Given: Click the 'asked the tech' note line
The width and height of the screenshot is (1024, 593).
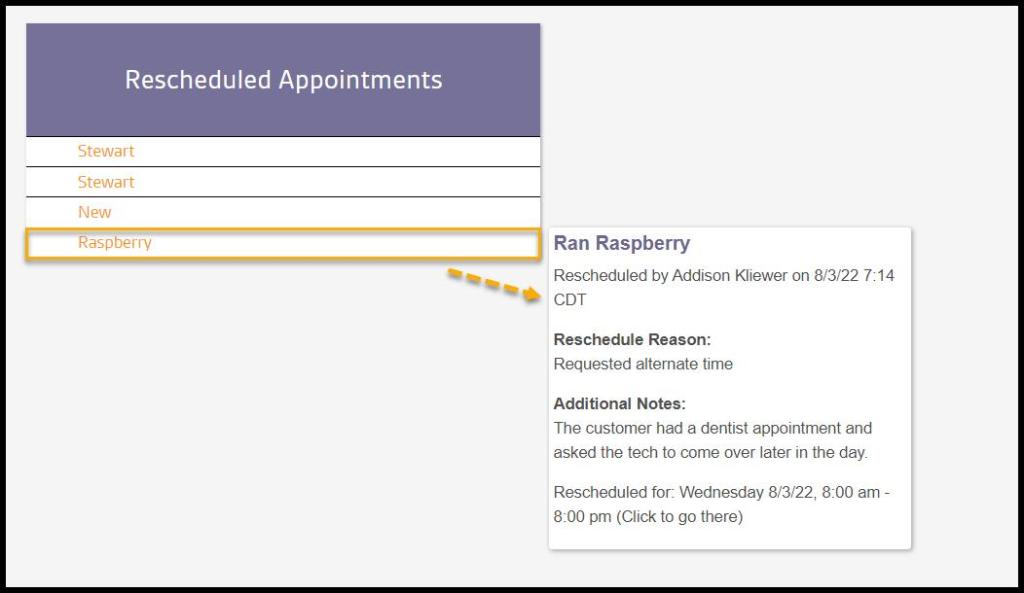Looking at the screenshot, I should 710,452.
